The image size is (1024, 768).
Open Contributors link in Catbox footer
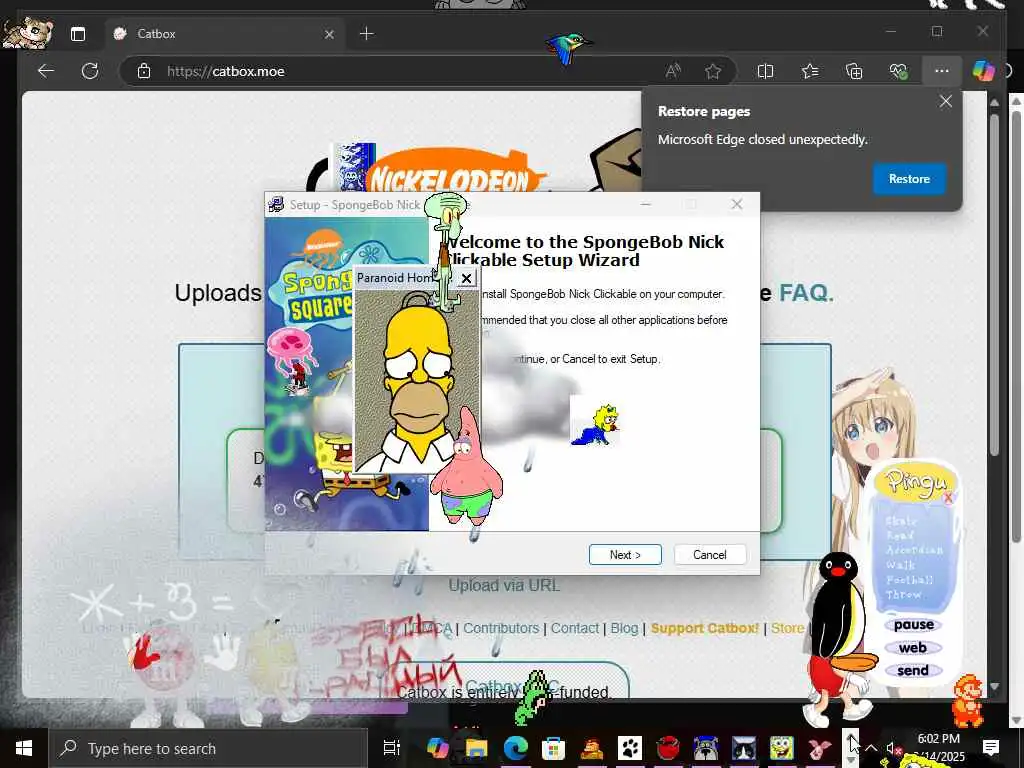[501, 628]
